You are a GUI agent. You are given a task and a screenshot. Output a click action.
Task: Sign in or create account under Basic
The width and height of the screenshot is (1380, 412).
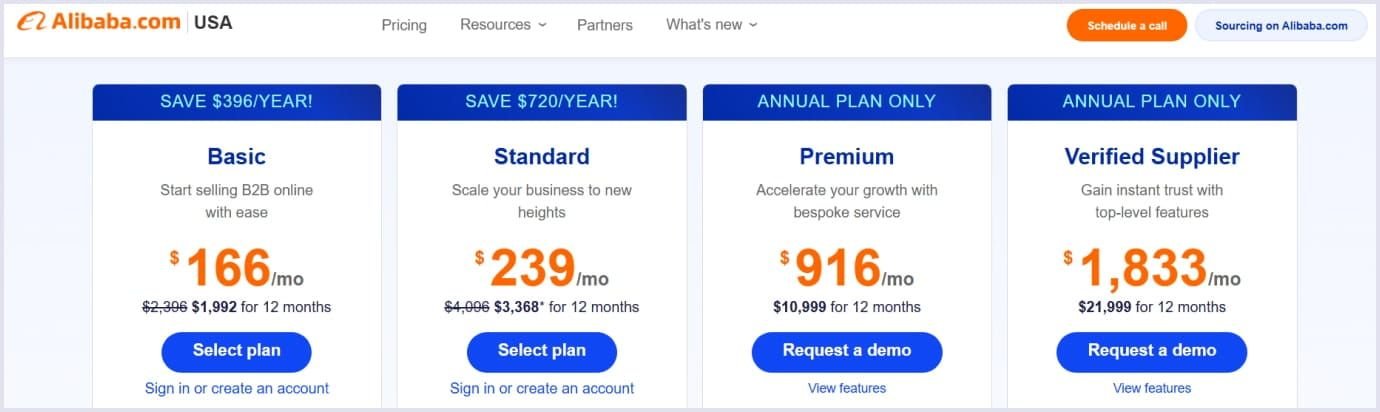coord(237,388)
